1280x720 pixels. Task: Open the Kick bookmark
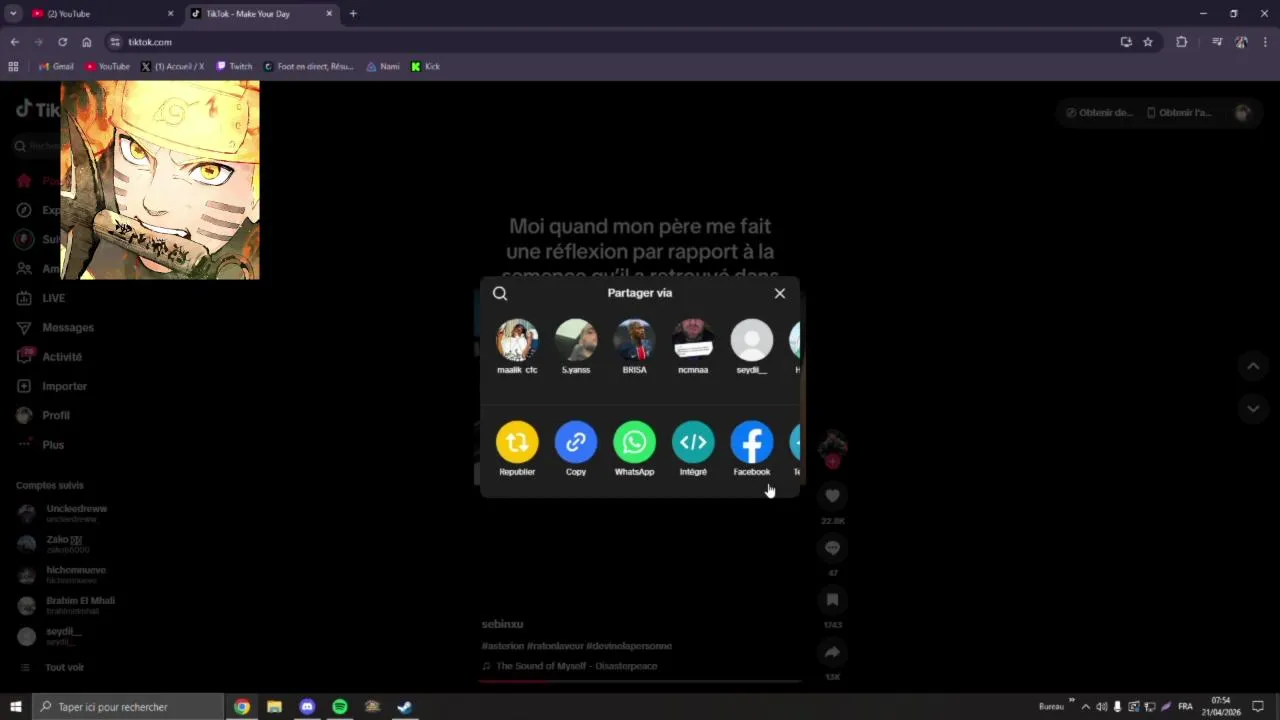[426, 67]
